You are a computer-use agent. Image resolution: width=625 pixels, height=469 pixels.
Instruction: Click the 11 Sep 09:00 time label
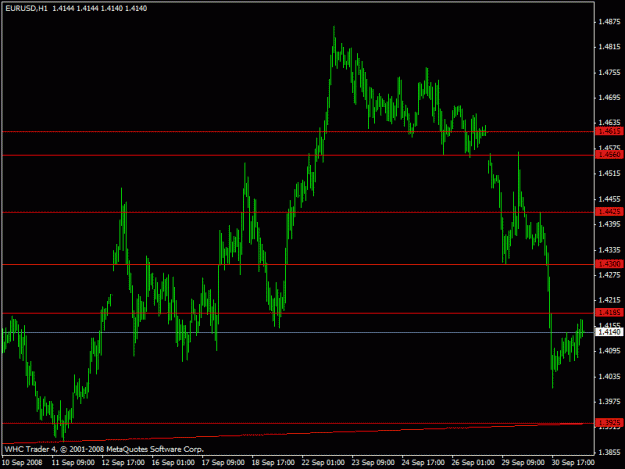point(73,463)
